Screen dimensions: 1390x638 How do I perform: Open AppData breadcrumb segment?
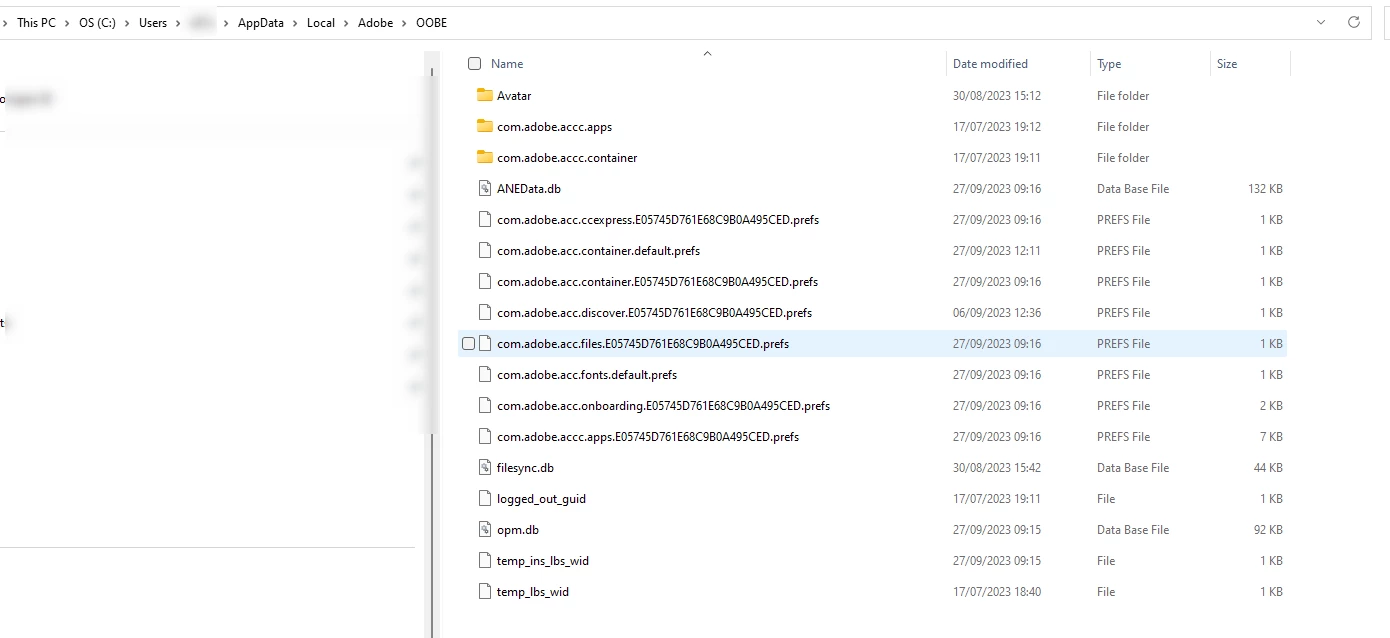click(261, 23)
